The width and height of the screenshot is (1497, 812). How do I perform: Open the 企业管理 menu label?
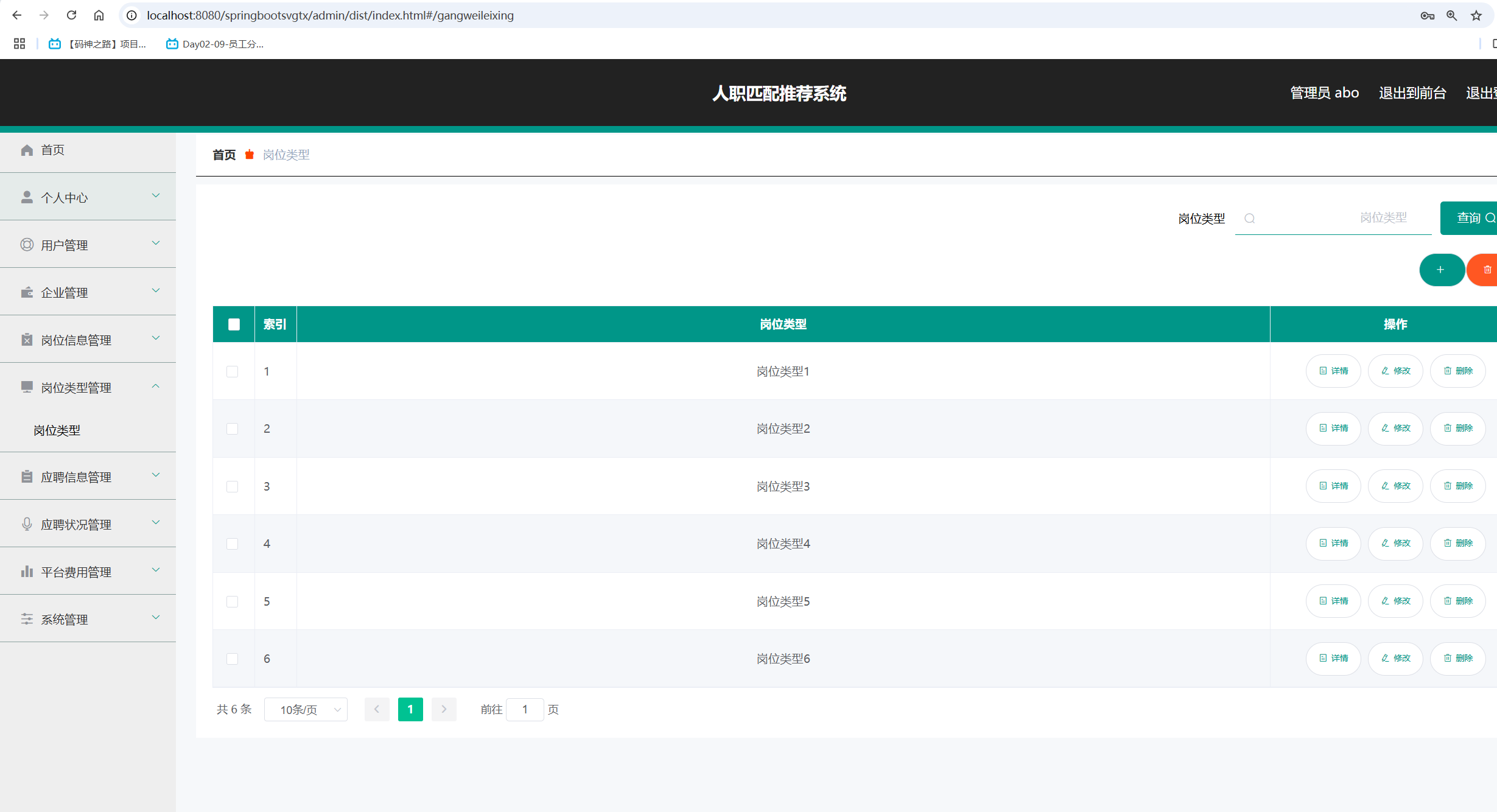point(65,293)
